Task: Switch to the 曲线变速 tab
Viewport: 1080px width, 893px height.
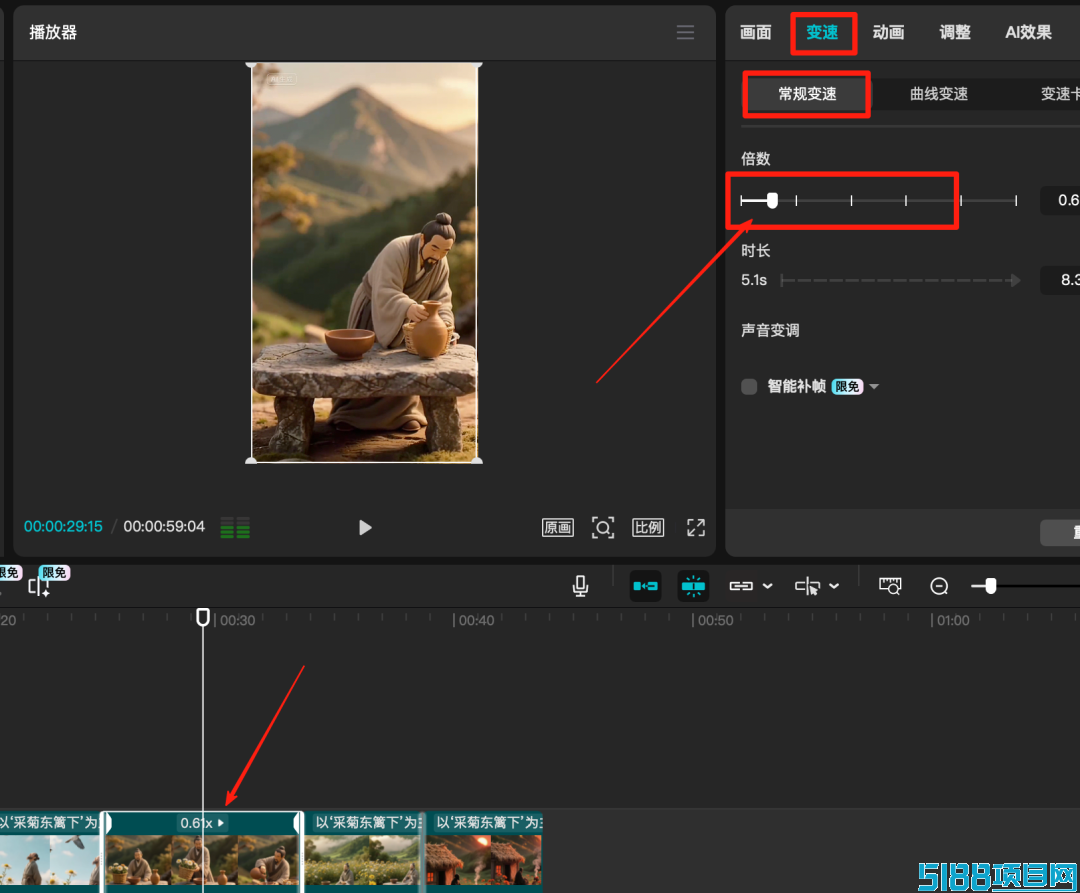Action: (x=938, y=94)
